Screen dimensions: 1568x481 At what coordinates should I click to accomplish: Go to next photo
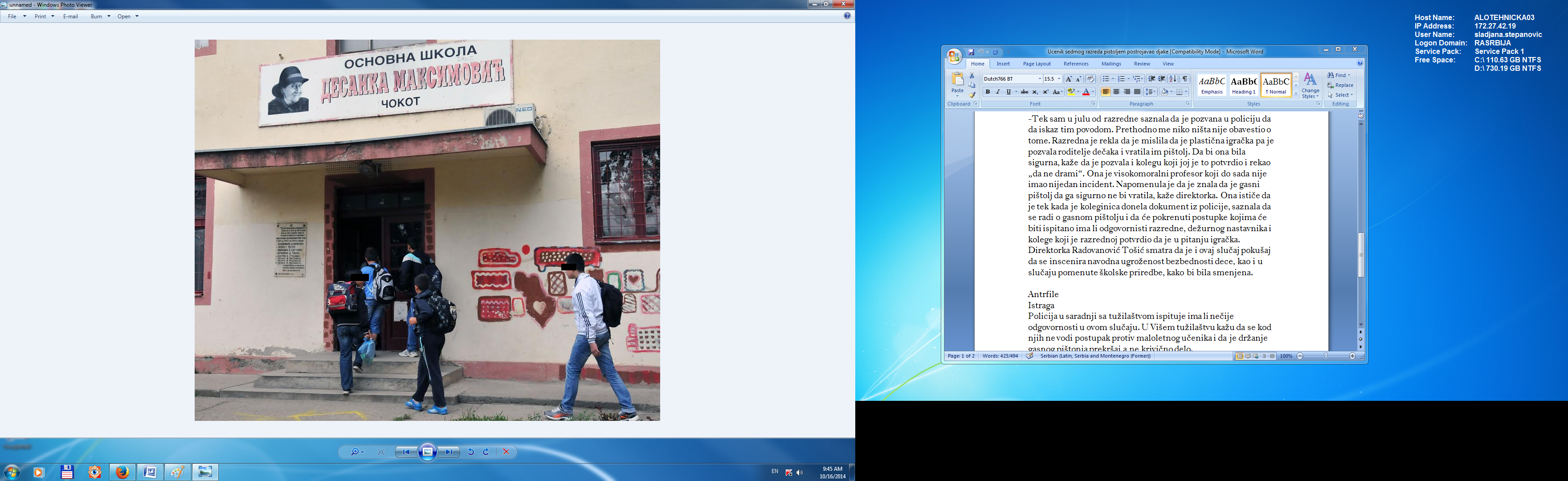[450, 452]
